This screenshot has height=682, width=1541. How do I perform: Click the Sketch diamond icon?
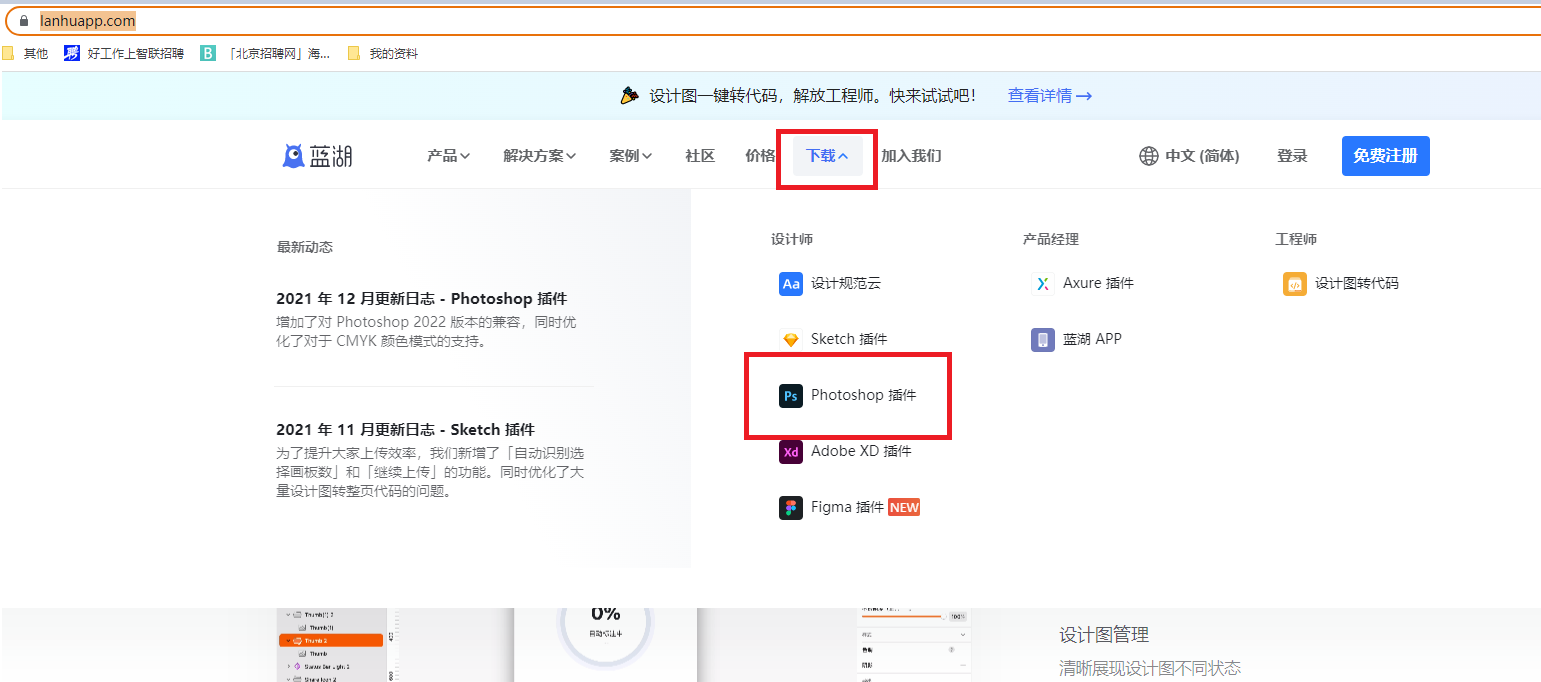click(791, 340)
